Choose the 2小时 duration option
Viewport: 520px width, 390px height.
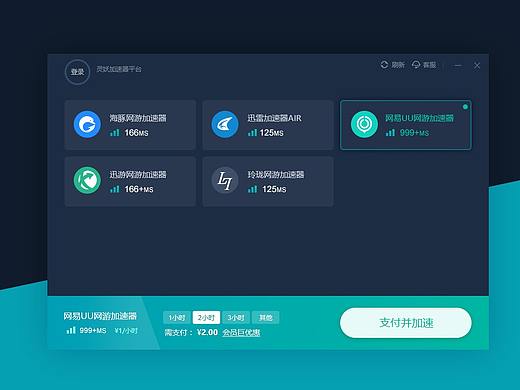click(x=206, y=317)
